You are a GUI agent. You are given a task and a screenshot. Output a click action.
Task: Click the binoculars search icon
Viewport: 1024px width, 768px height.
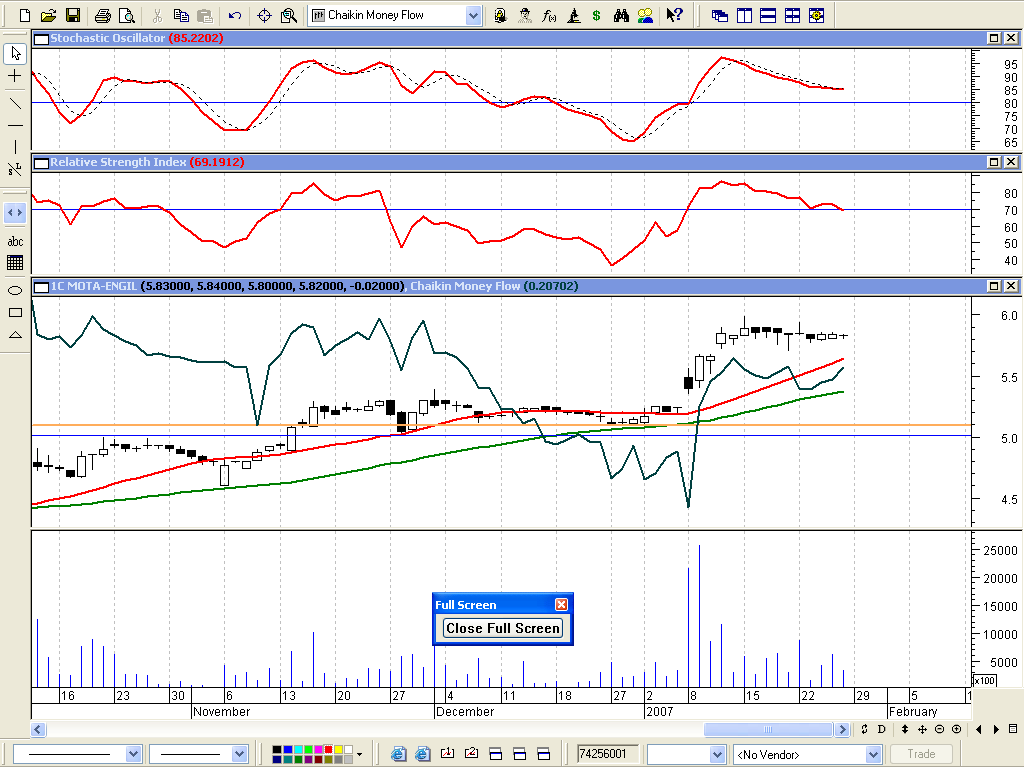click(x=620, y=16)
